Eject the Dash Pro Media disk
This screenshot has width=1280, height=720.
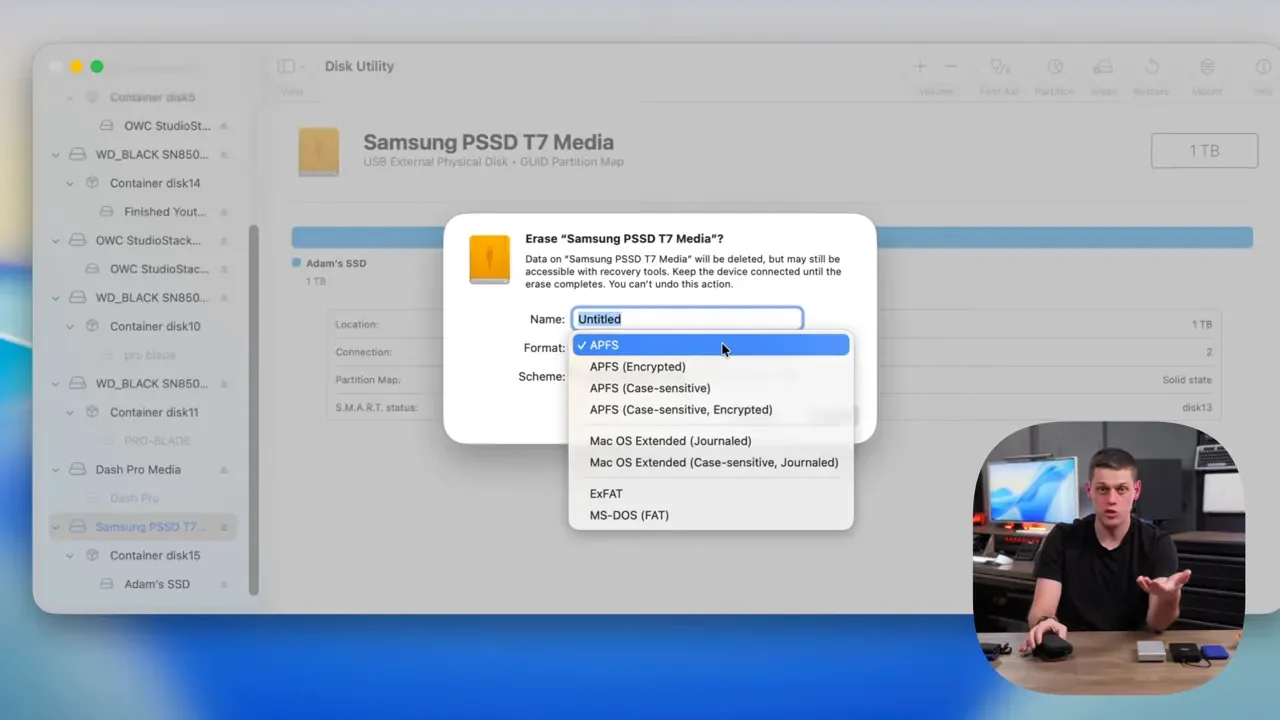tap(224, 470)
